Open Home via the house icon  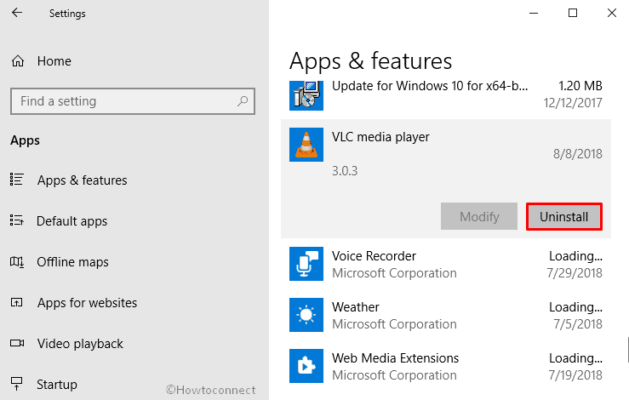coord(18,61)
